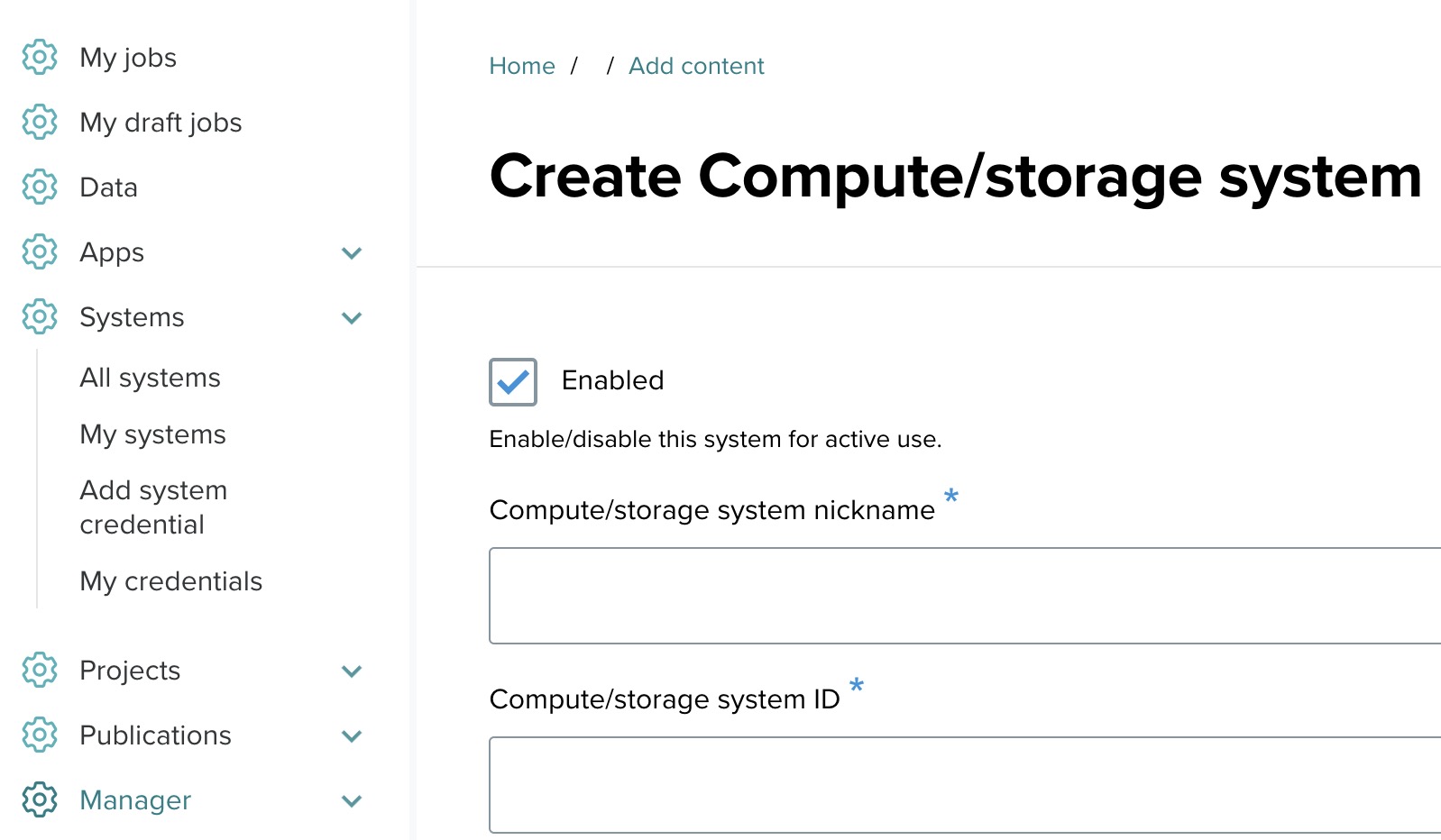Expand the Publications menu chevron

[x=352, y=736]
